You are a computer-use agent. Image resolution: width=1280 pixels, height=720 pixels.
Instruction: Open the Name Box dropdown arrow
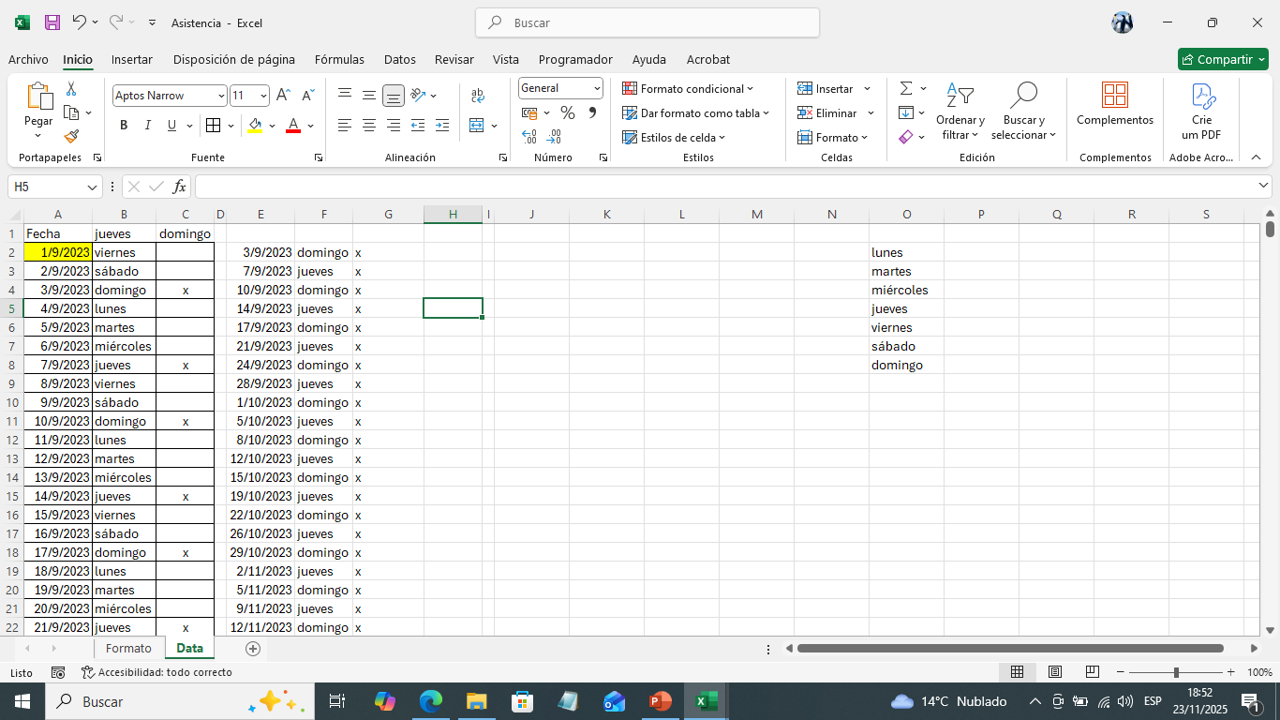(x=92, y=187)
